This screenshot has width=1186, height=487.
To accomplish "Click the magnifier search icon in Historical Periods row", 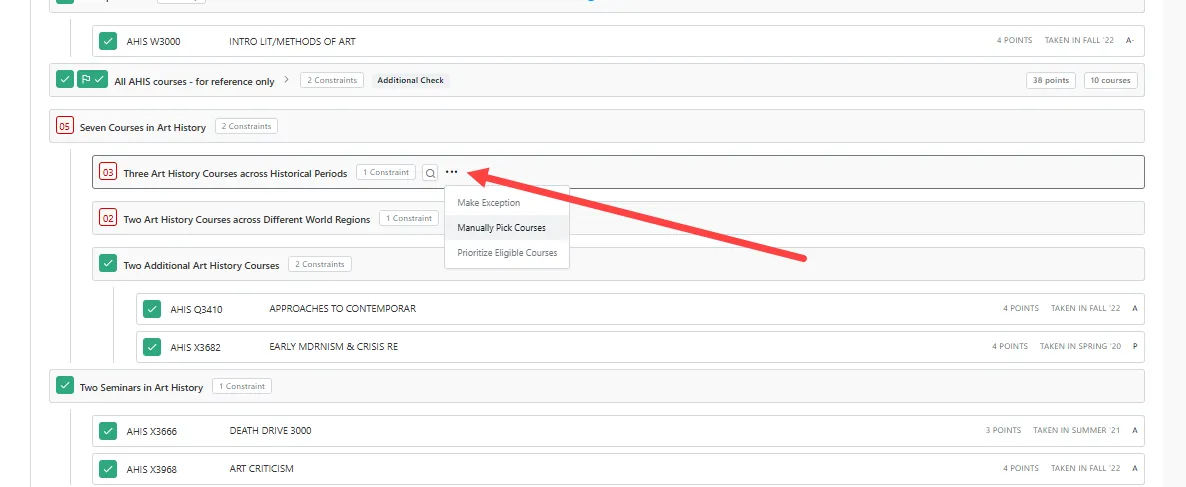I will pyautogui.click(x=430, y=172).
